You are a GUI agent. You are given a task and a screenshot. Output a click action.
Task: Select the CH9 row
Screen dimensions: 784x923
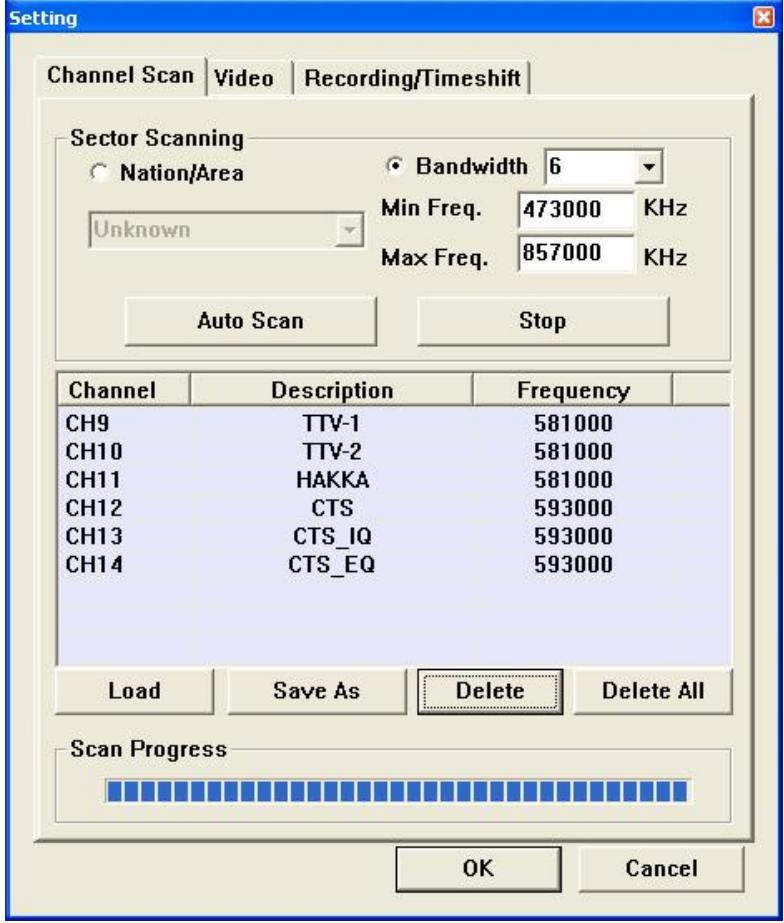[394, 423]
